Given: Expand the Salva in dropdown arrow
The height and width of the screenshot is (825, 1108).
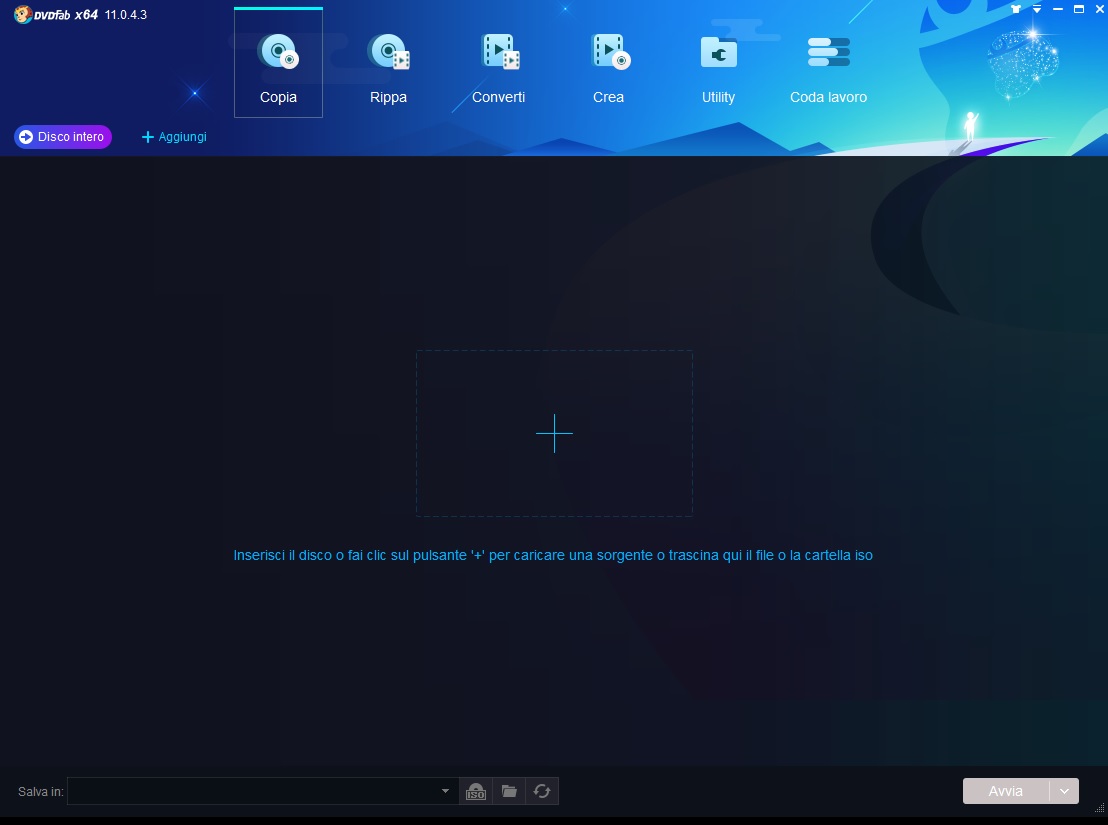Looking at the screenshot, I should tap(445, 791).
